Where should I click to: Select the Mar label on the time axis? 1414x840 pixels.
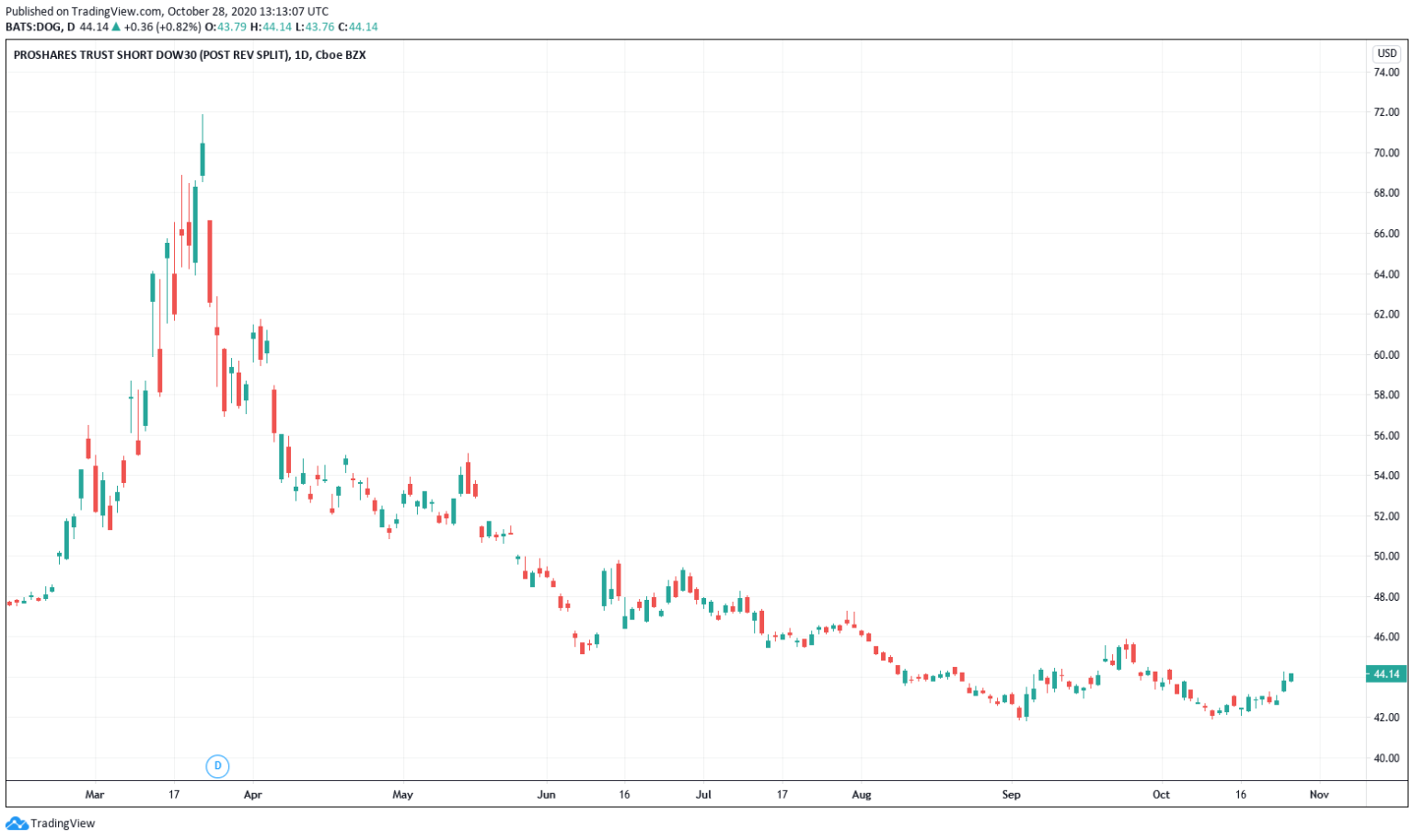[x=95, y=794]
